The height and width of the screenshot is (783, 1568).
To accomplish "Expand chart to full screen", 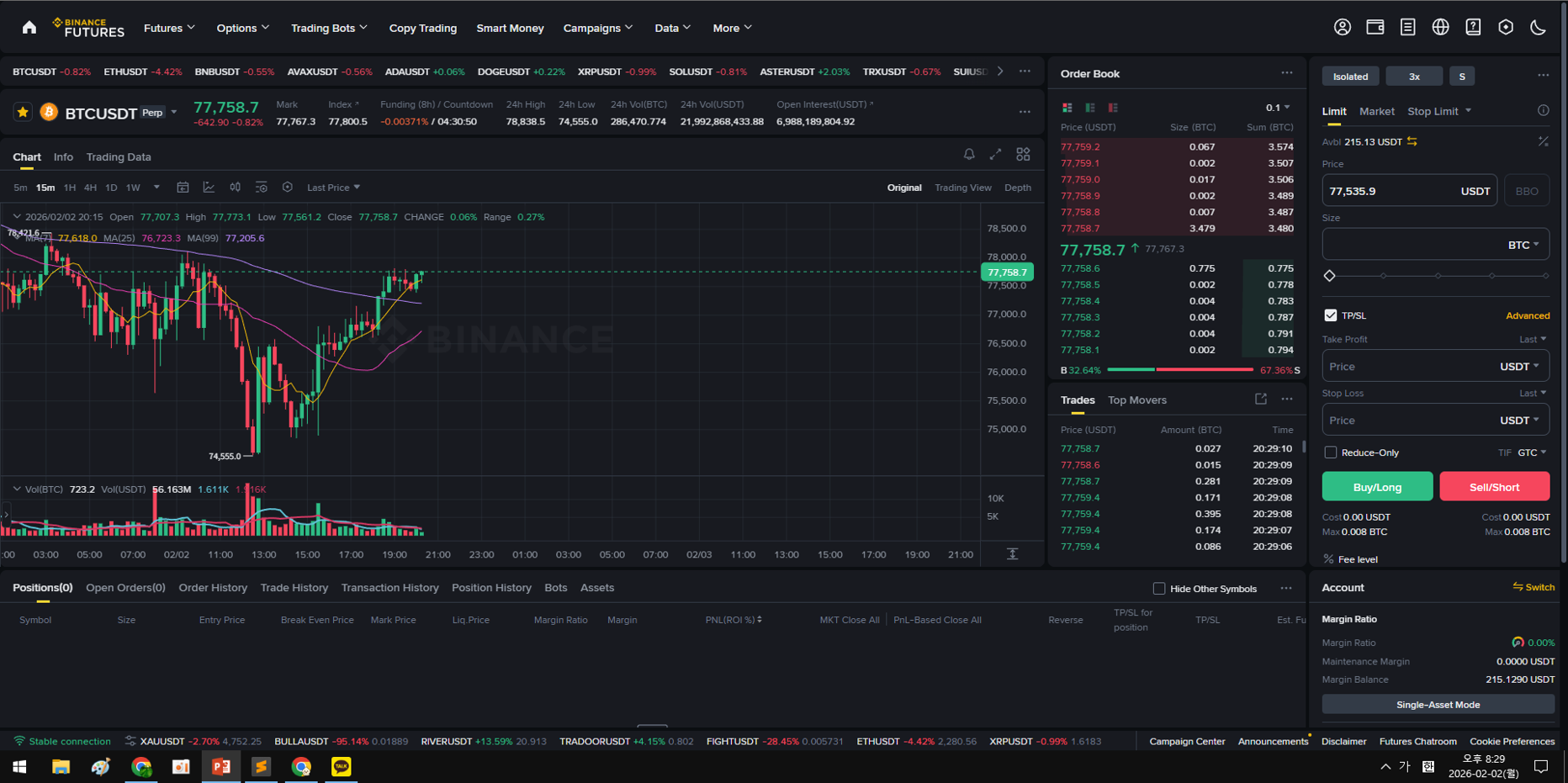I will coord(995,154).
